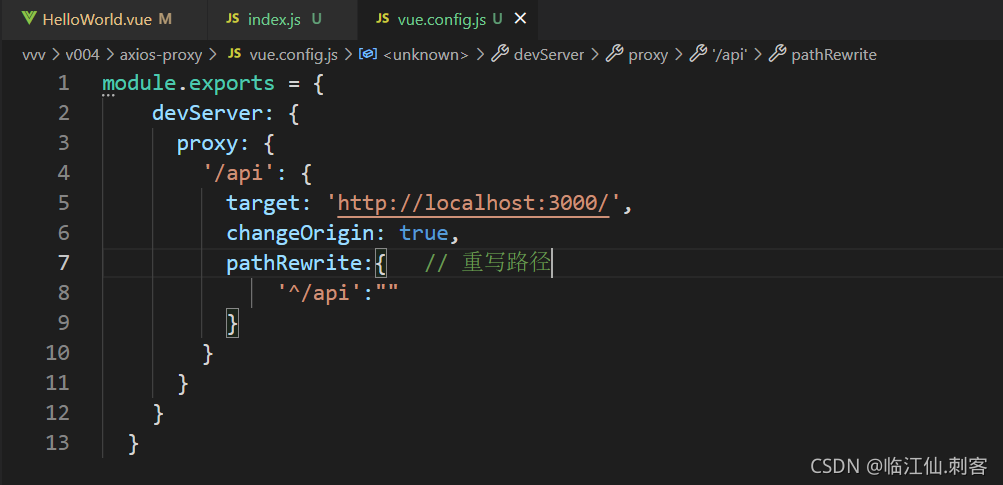Viewport: 1003px width, 485px height.
Task: Click the JS file icon in breadcrumb
Action: [234, 54]
